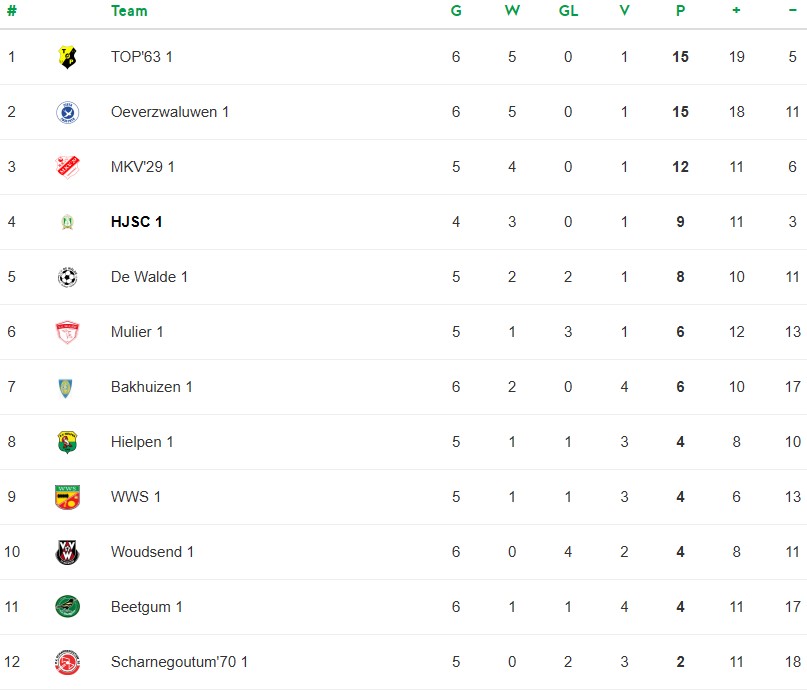Open the Oeverzwaluwen 1 team page

170,112
